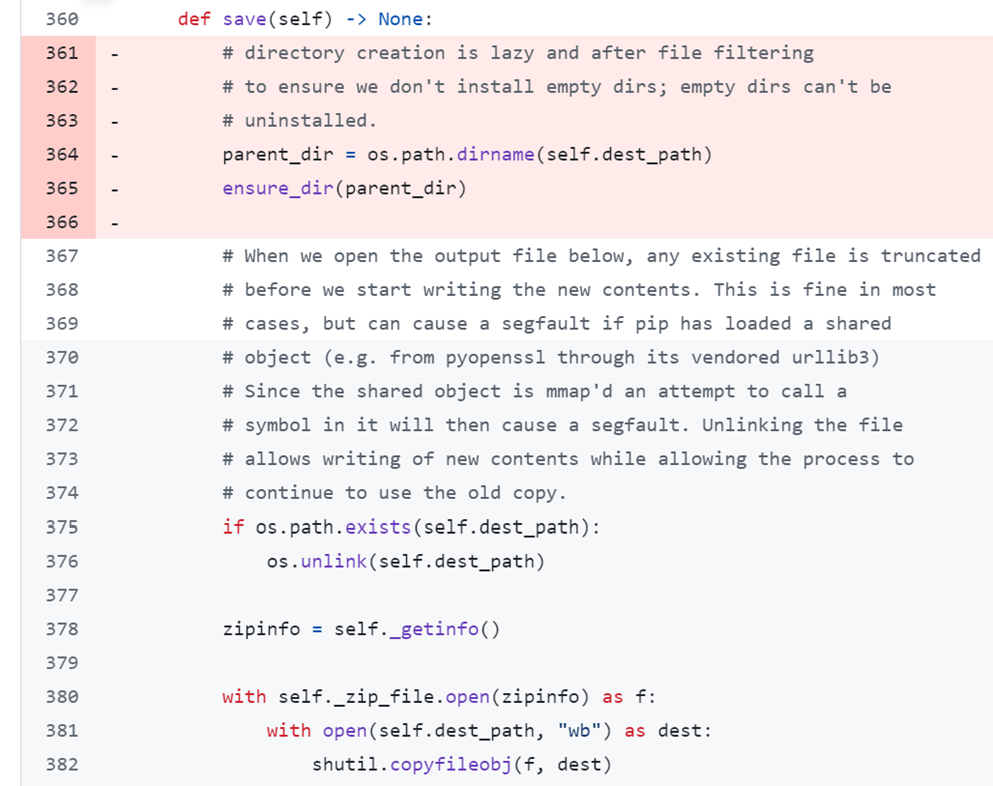Click the minus marker on line 362
Image resolution: width=993 pixels, height=786 pixels.
point(115,87)
